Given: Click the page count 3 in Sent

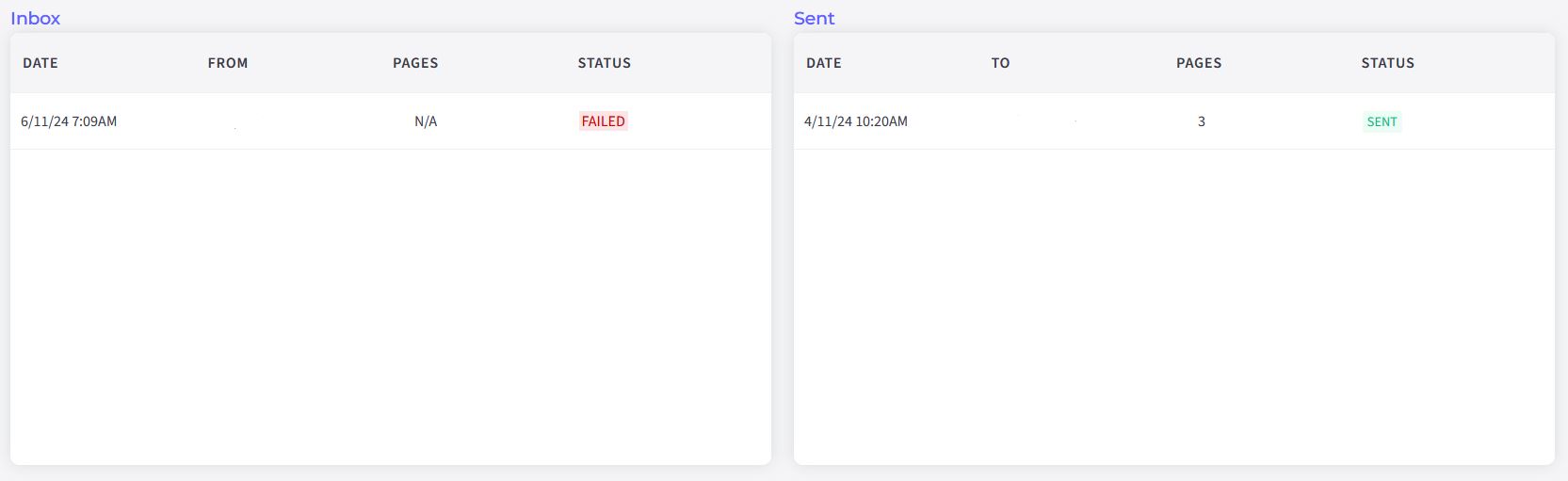Looking at the screenshot, I should (x=1202, y=121).
